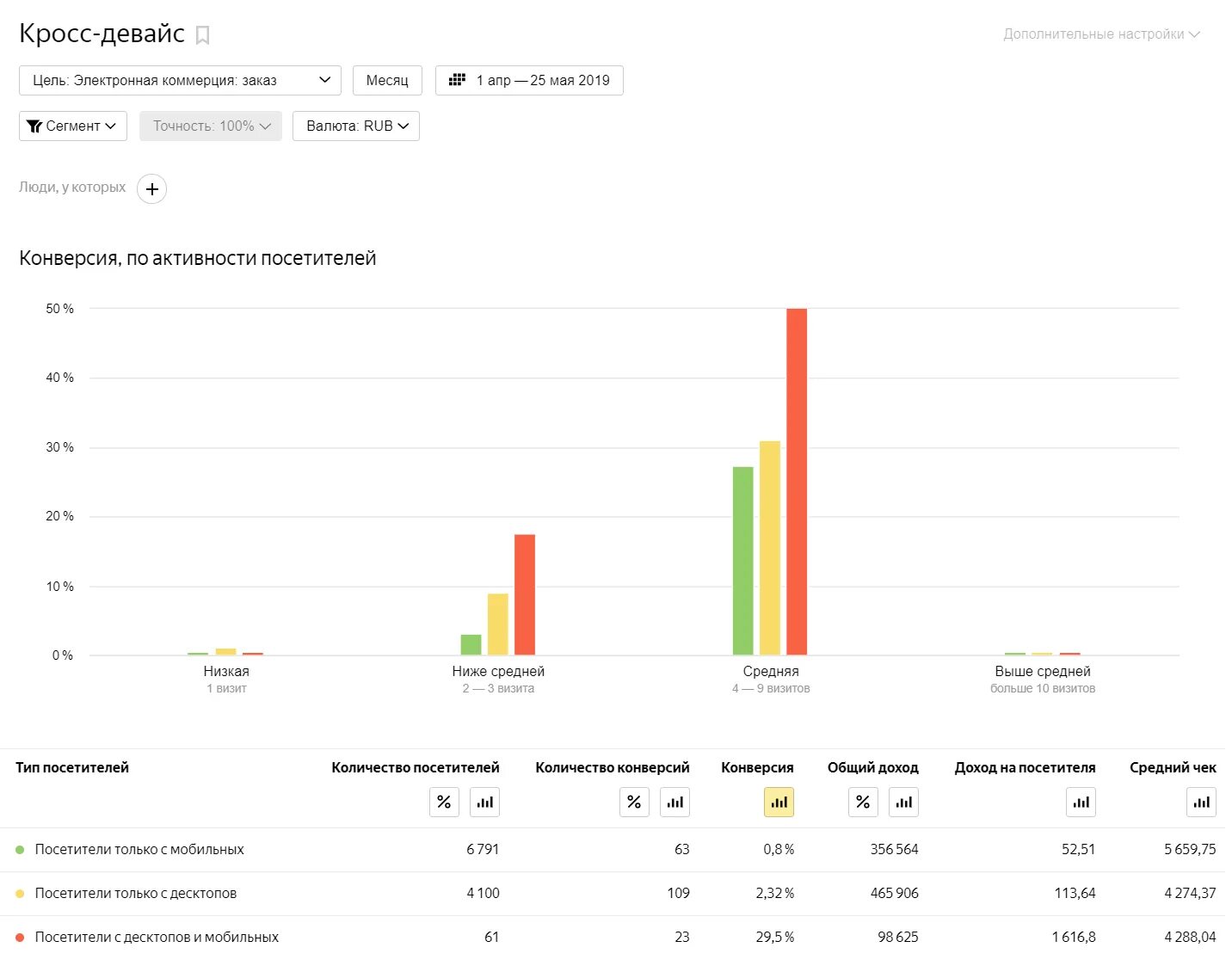1232x972 pixels.
Task: Click total revenue 356 564
Action: (895, 850)
